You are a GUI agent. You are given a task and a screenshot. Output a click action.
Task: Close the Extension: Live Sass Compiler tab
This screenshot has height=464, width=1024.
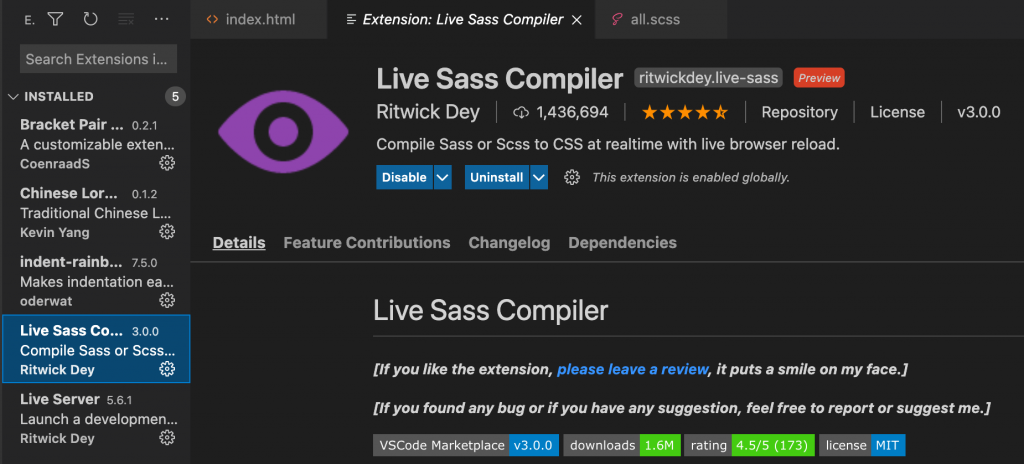[x=577, y=20]
